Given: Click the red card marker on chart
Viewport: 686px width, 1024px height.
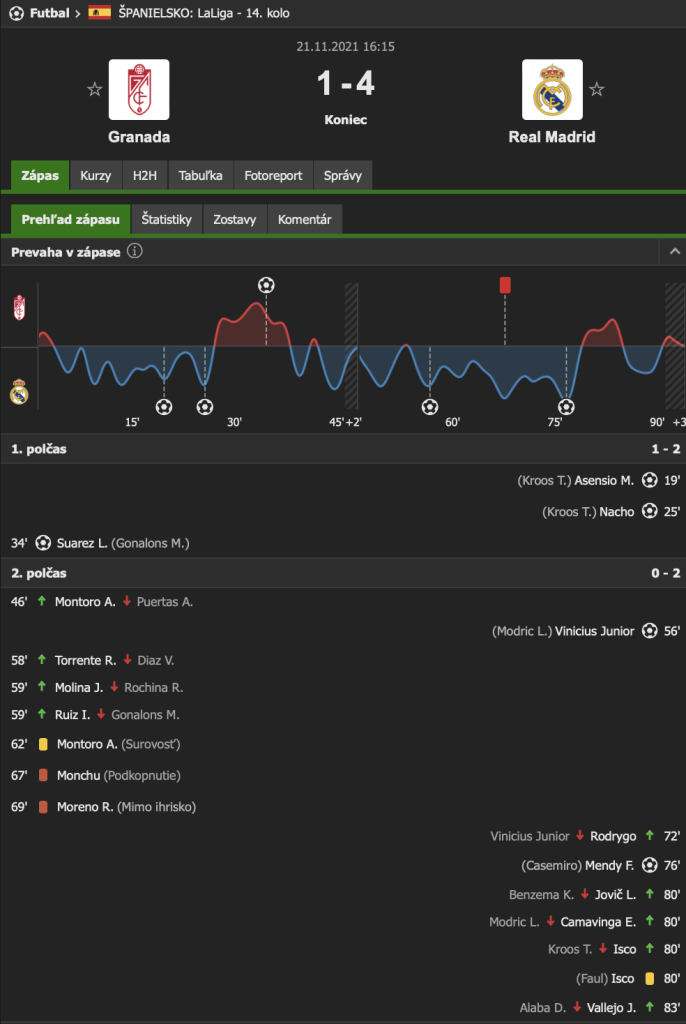Looking at the screenshot, I should pyautogui.click(x=505, y=285).
